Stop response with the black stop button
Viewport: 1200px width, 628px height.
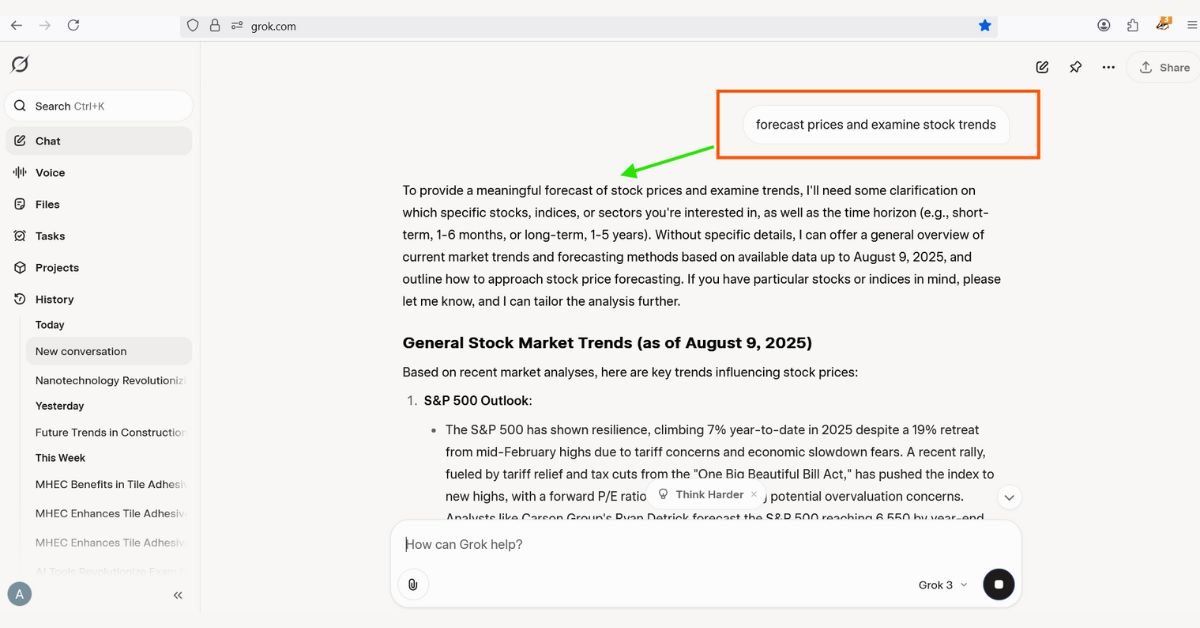[998, 584]
